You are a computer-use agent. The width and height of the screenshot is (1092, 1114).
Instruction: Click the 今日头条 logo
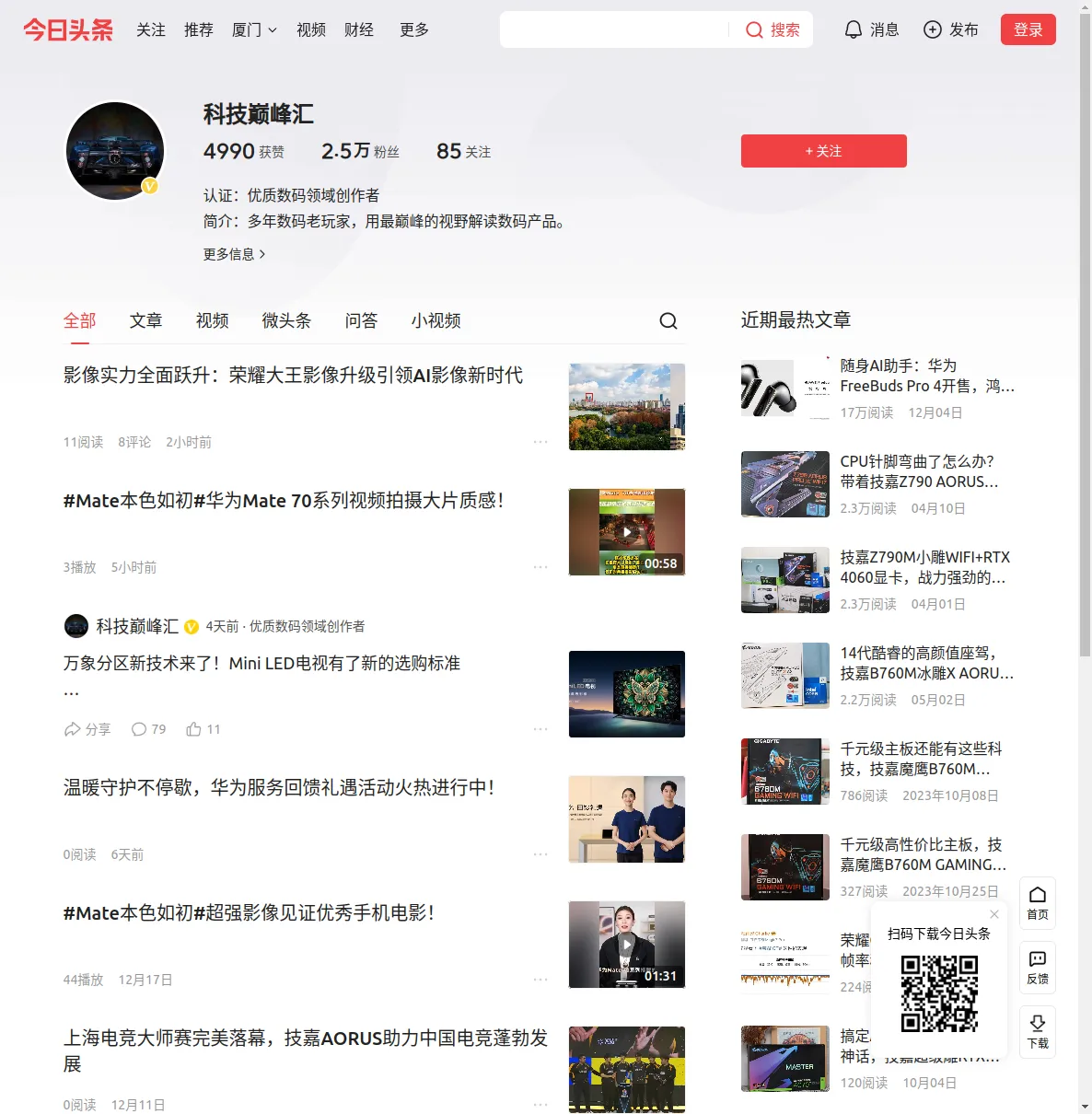68,29
